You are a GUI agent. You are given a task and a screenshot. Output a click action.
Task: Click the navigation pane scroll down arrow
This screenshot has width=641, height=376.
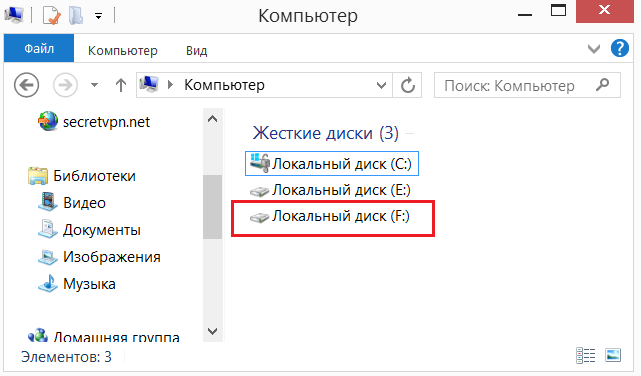(213, 331)
